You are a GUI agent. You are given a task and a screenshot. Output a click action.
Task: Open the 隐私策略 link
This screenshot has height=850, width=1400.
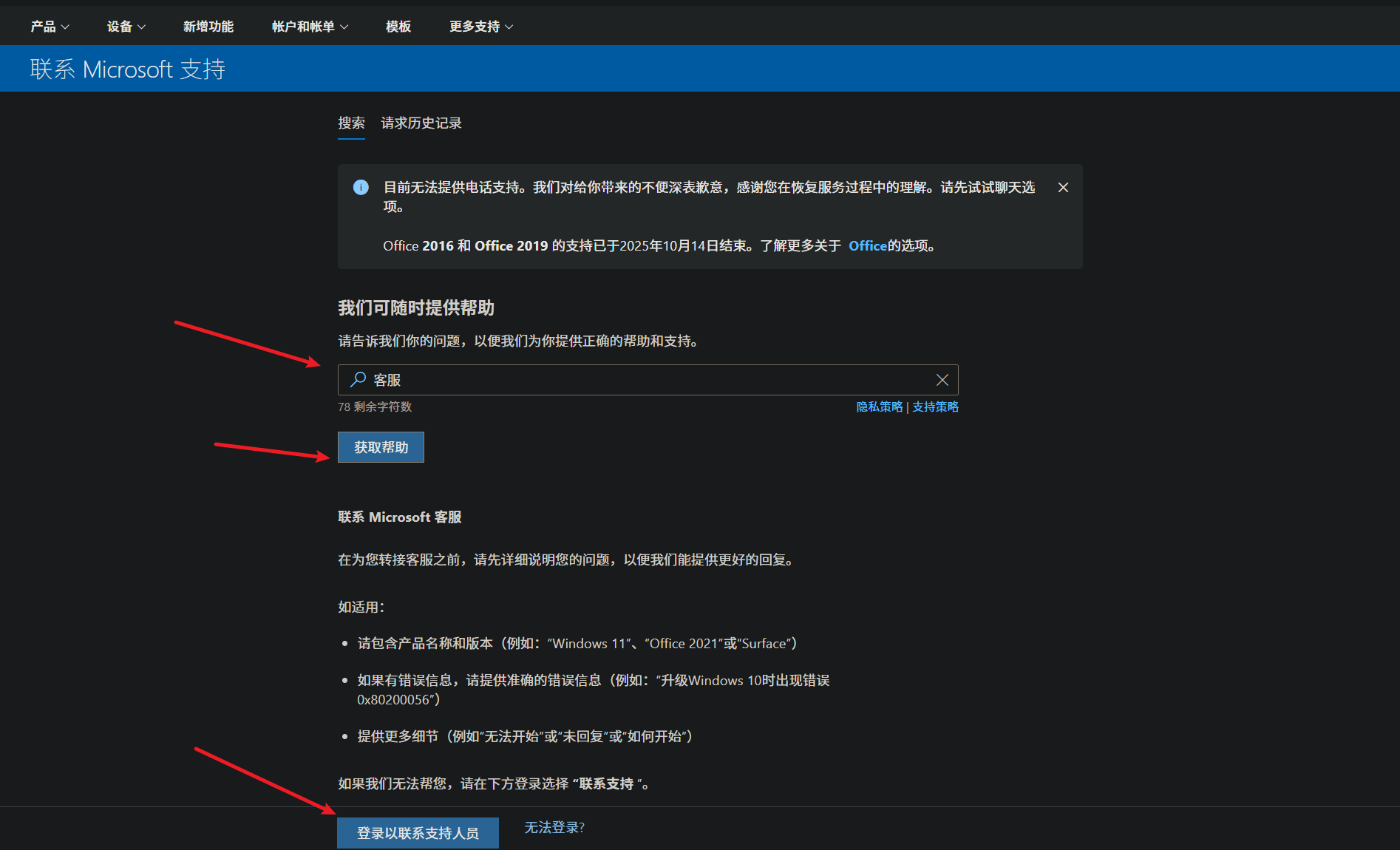879,407
